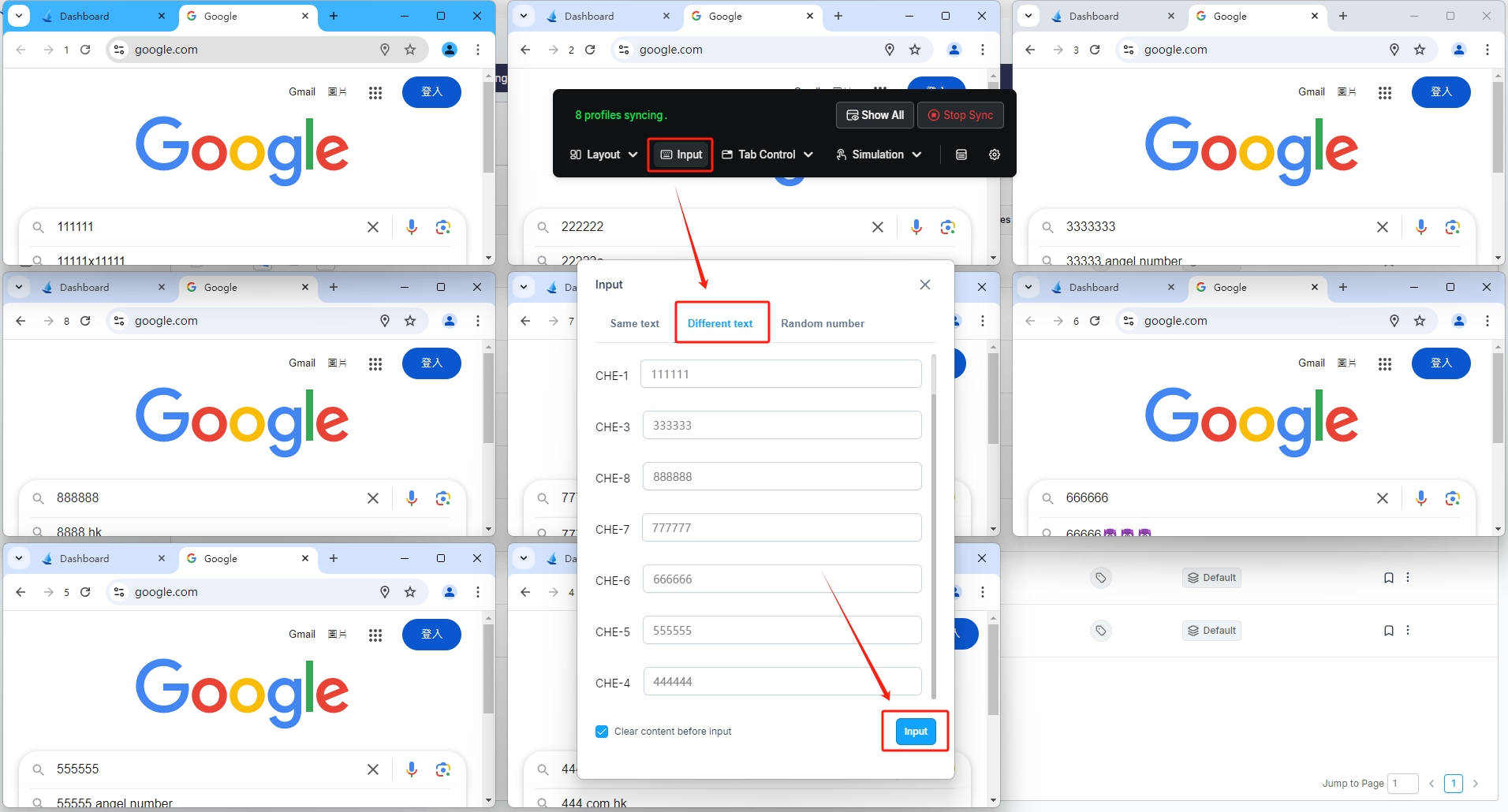
Task: Click sign-in blue button in window 3
Action: [1441, 92]
